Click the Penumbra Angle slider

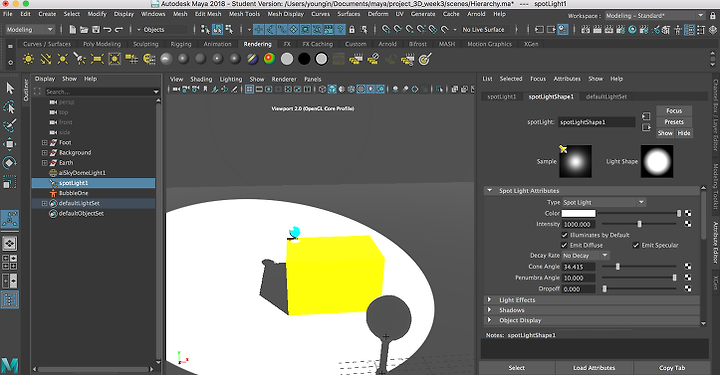(x=639, y=277)
